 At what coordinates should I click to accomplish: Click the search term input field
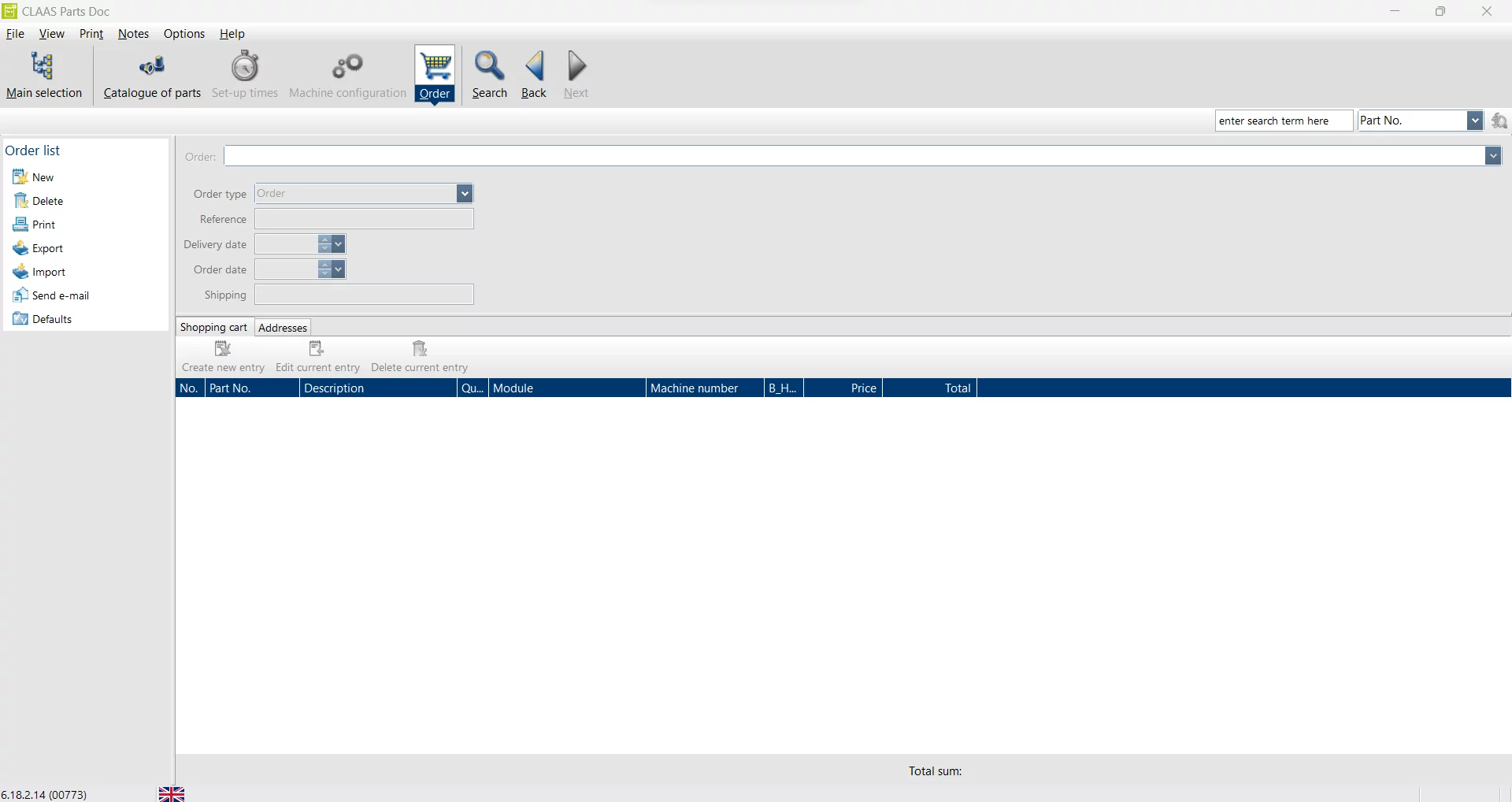pyautogui.click(x=1283, y=121)
